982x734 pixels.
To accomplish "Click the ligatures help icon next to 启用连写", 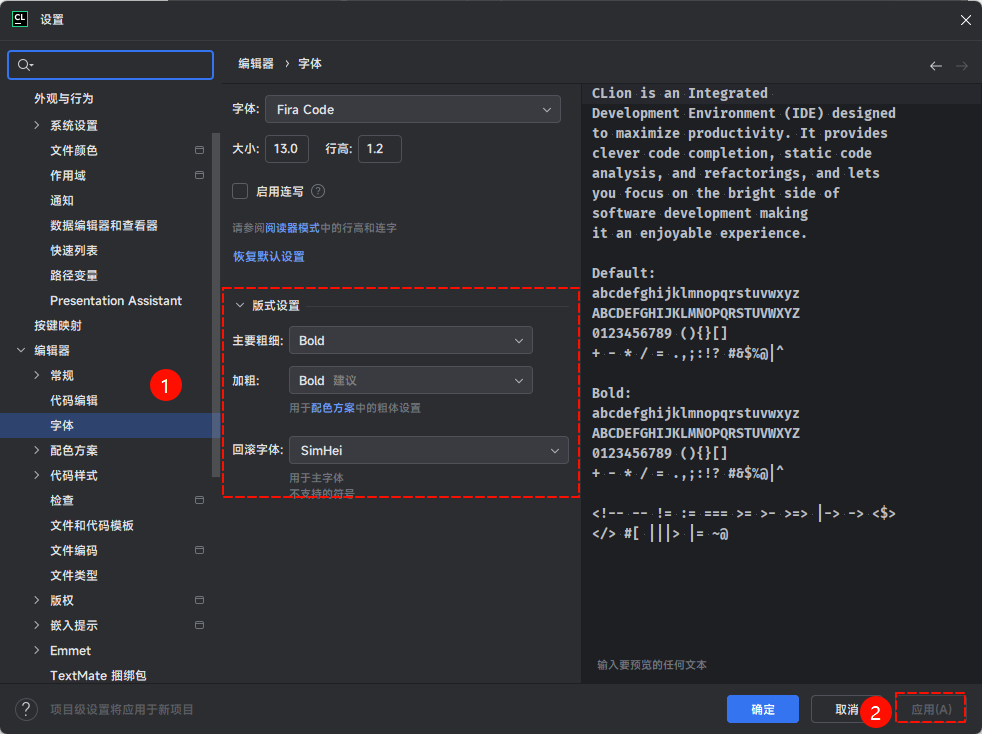I will pos(318,191).
